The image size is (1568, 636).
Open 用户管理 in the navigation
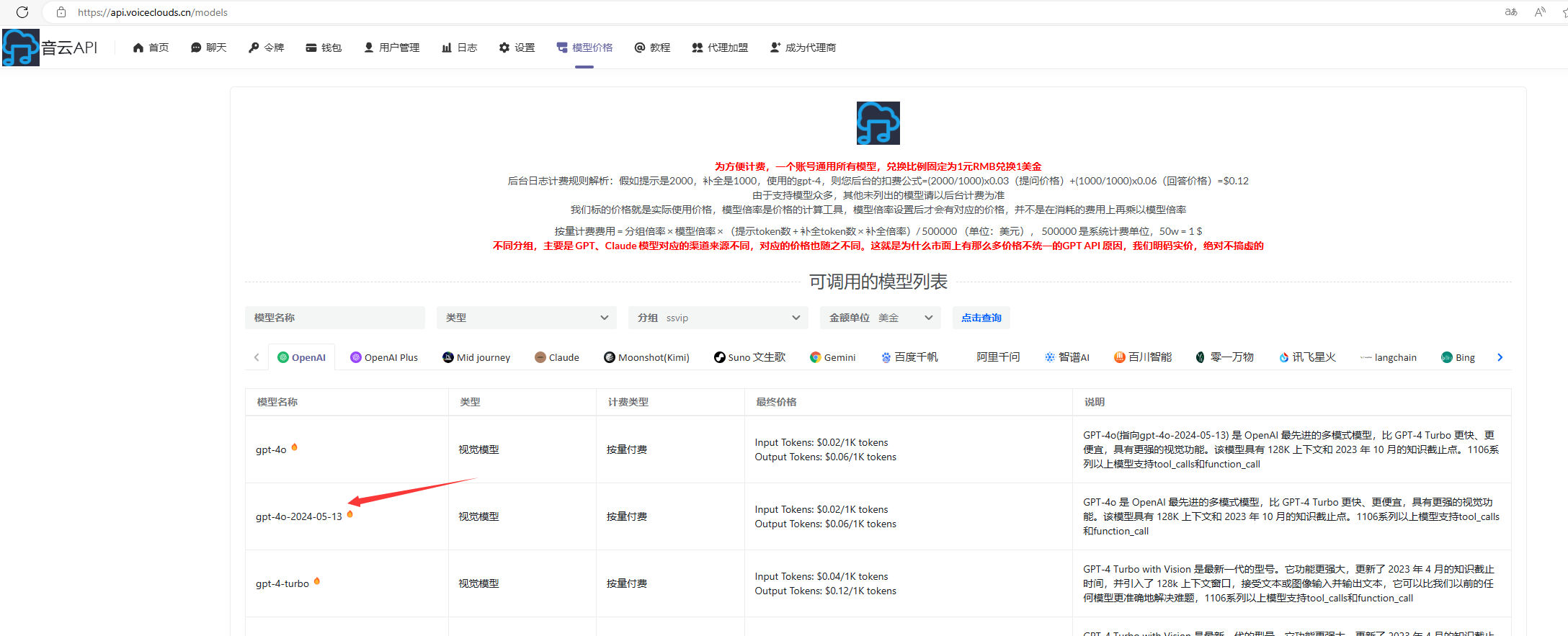(392, 48)
